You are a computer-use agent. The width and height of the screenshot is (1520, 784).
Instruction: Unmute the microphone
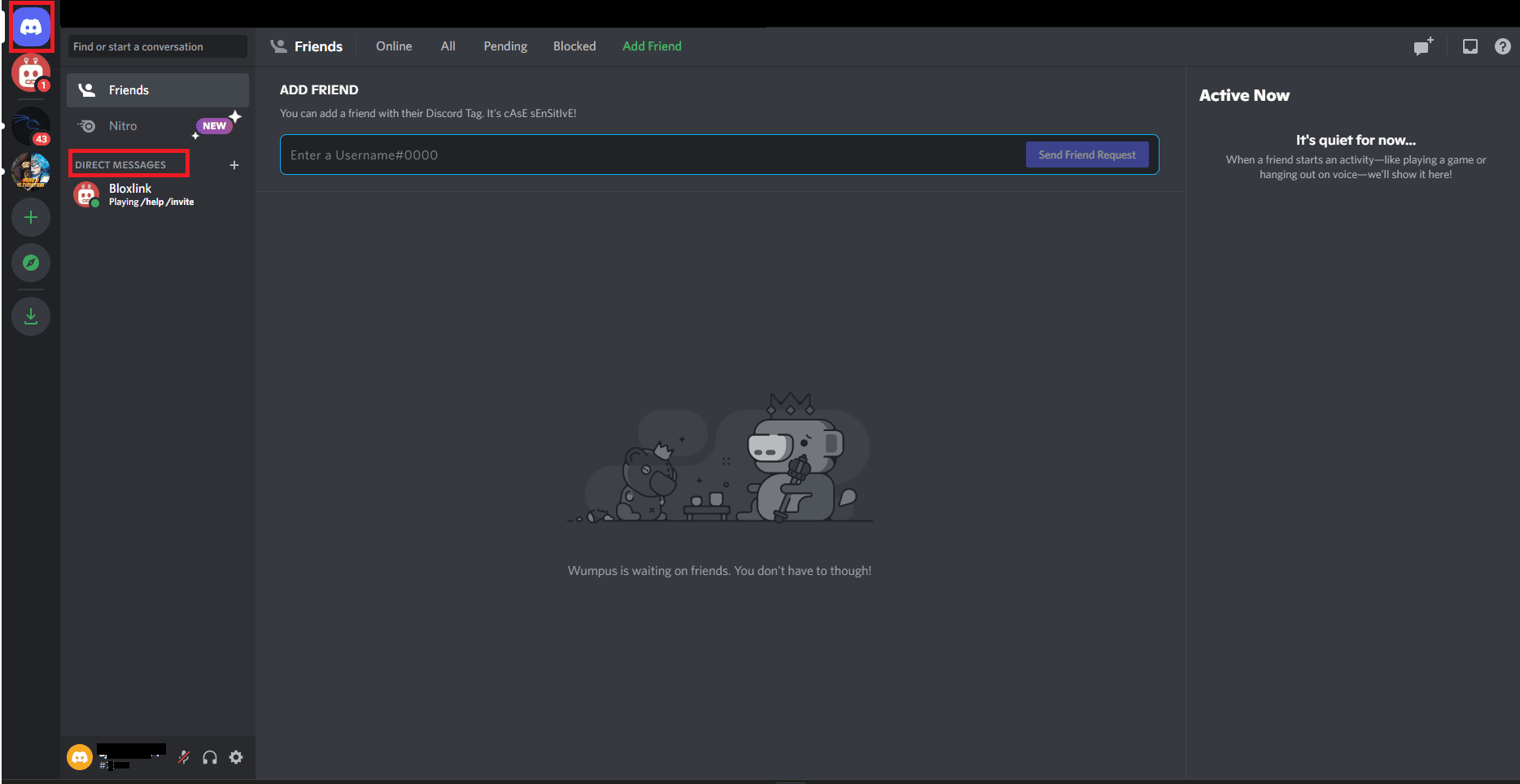[184, 757]
